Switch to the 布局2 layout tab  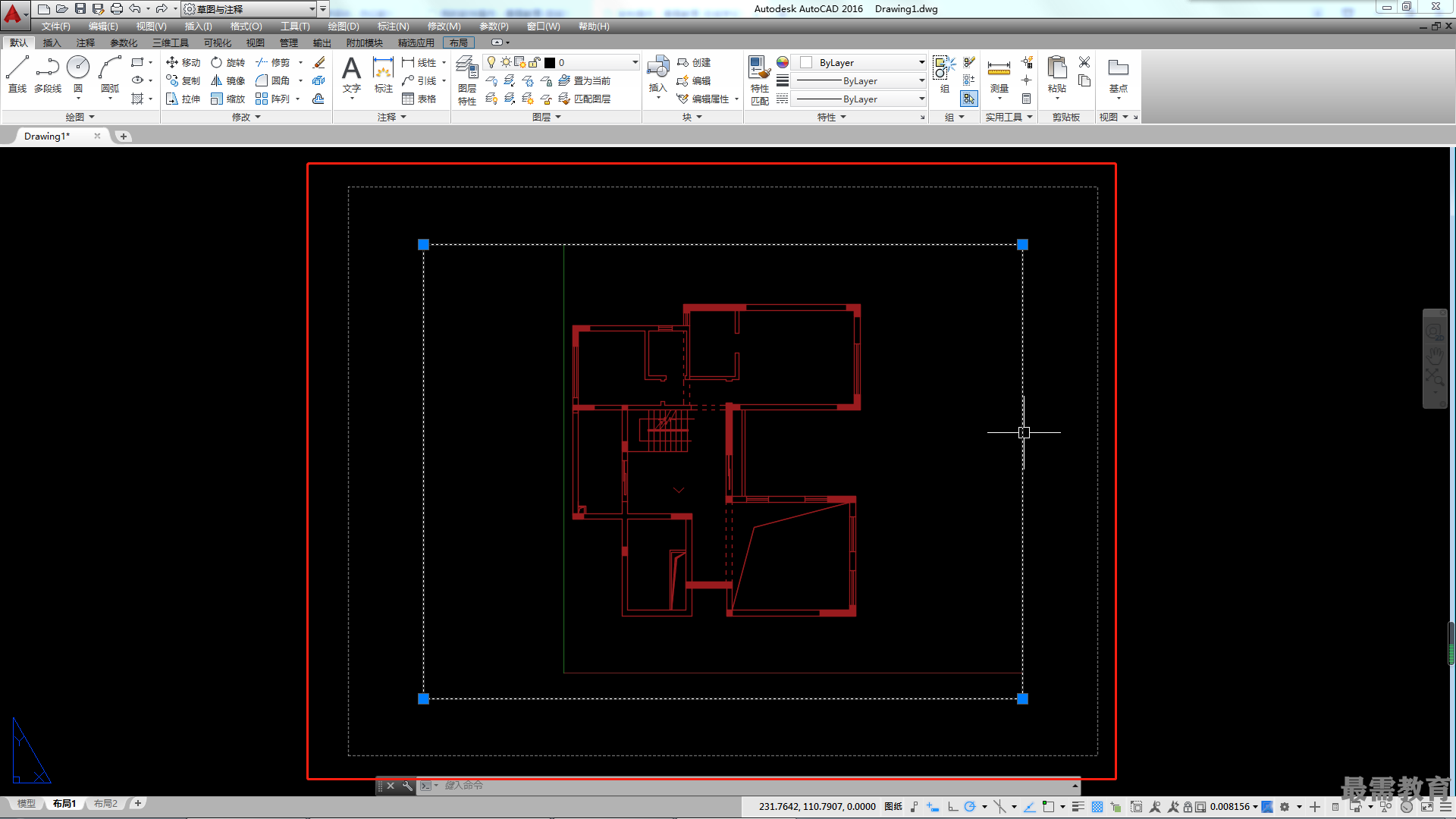point(106,804)
